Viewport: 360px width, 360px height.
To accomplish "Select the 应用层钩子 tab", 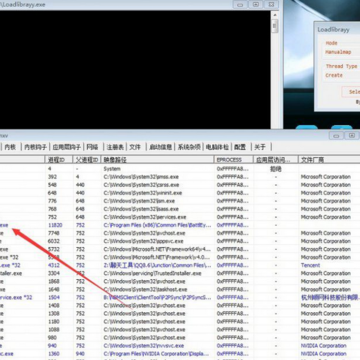I will tap(67, 147).
